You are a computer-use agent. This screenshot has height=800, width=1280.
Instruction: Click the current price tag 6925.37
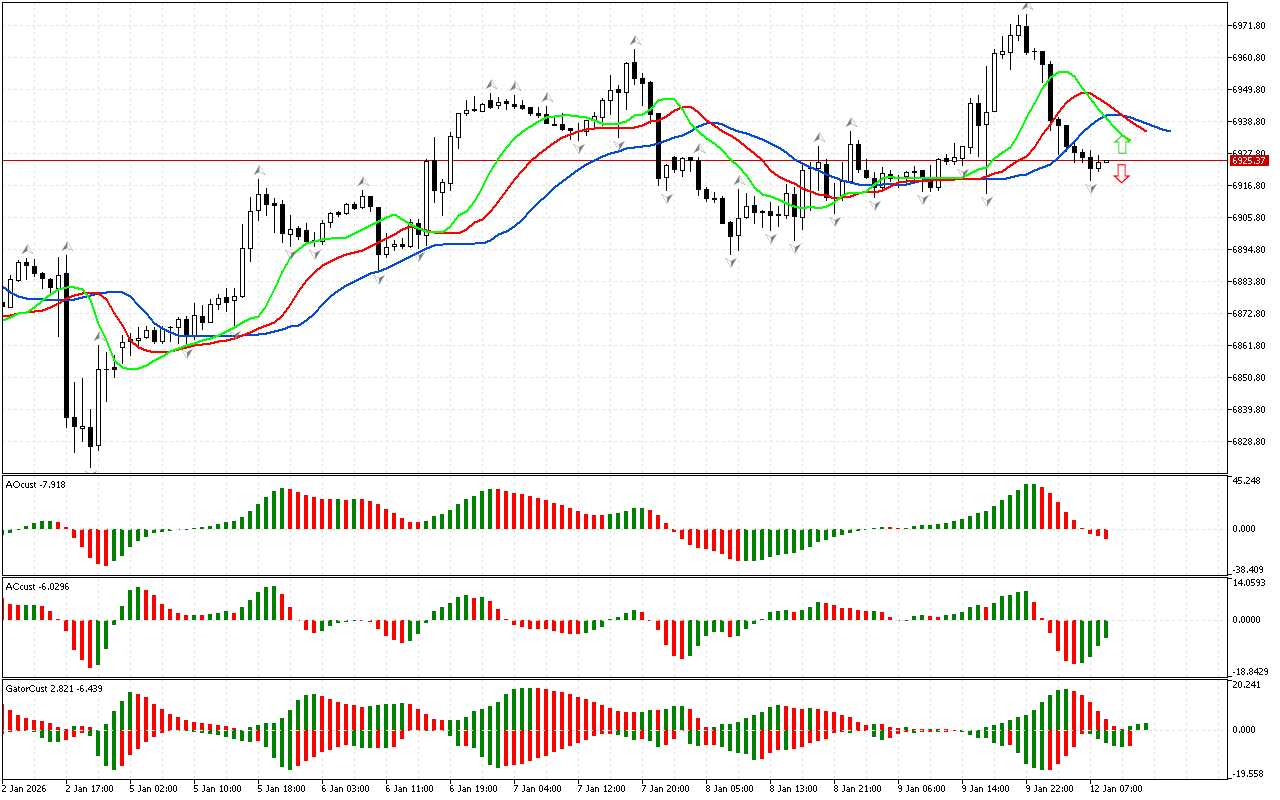point(1249,160)
